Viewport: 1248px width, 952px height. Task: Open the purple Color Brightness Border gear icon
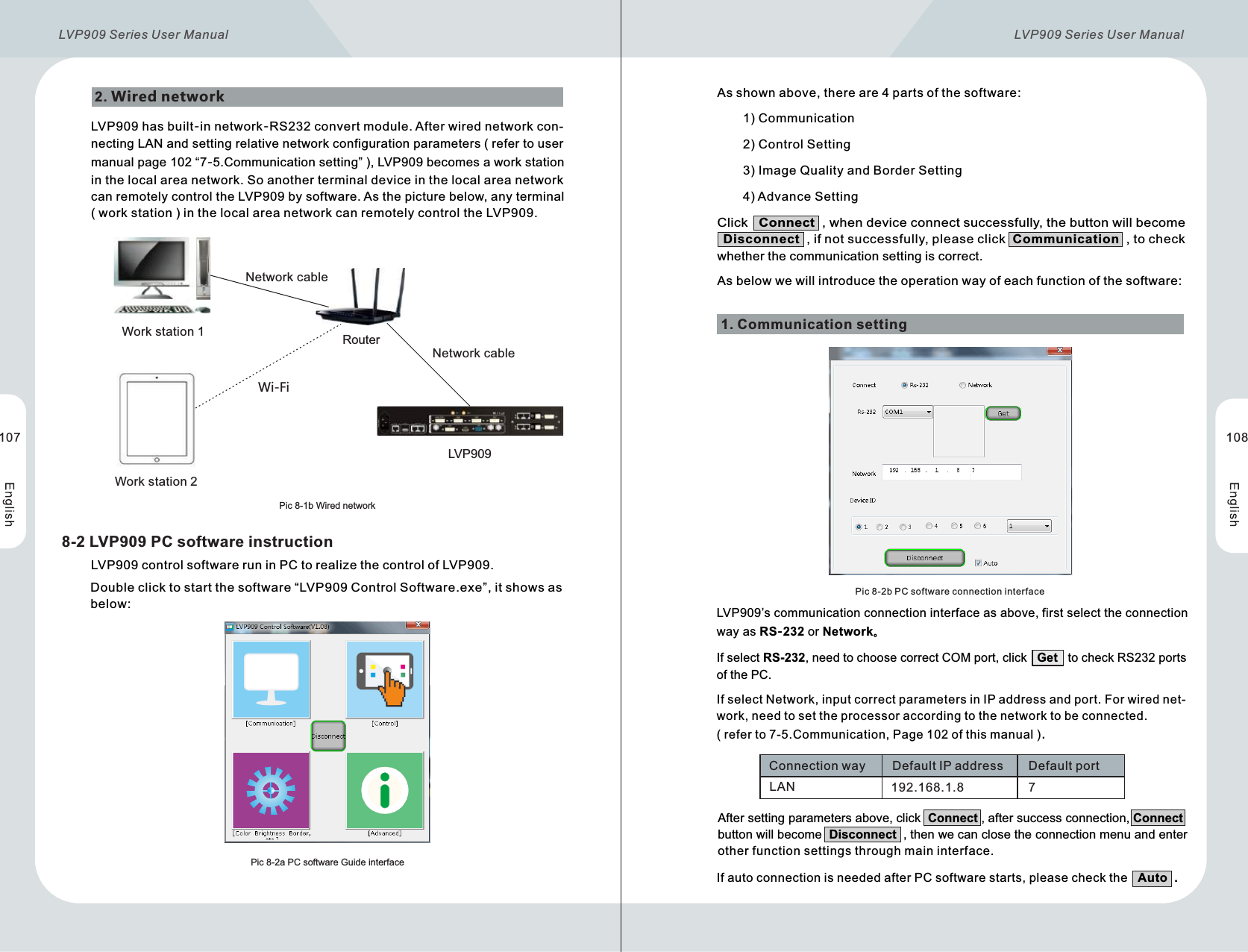click(x=272, y=790)
